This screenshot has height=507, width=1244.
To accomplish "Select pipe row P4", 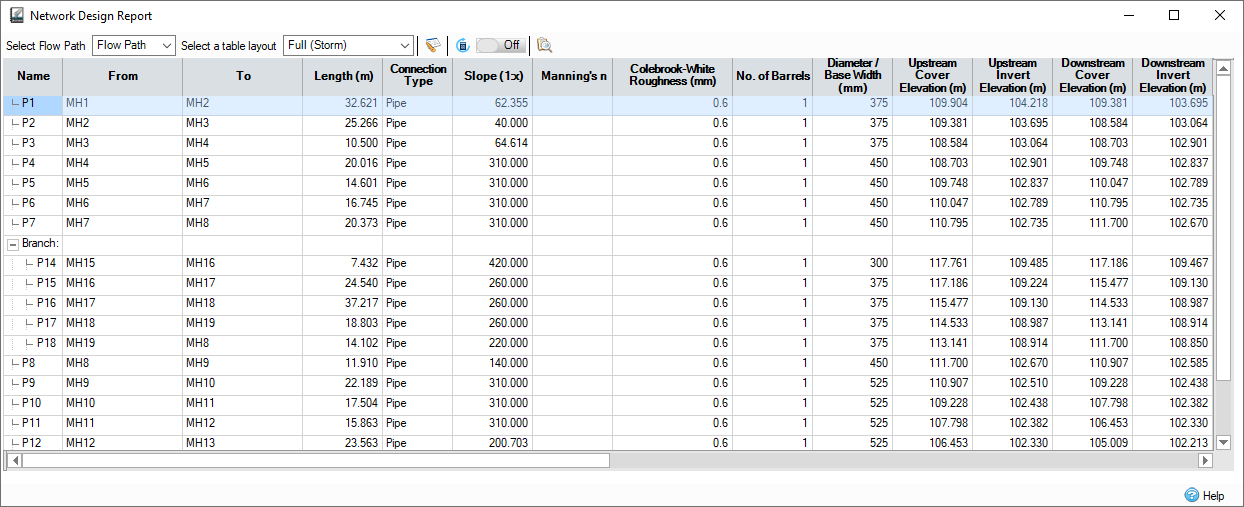I will tap(607, 163).
